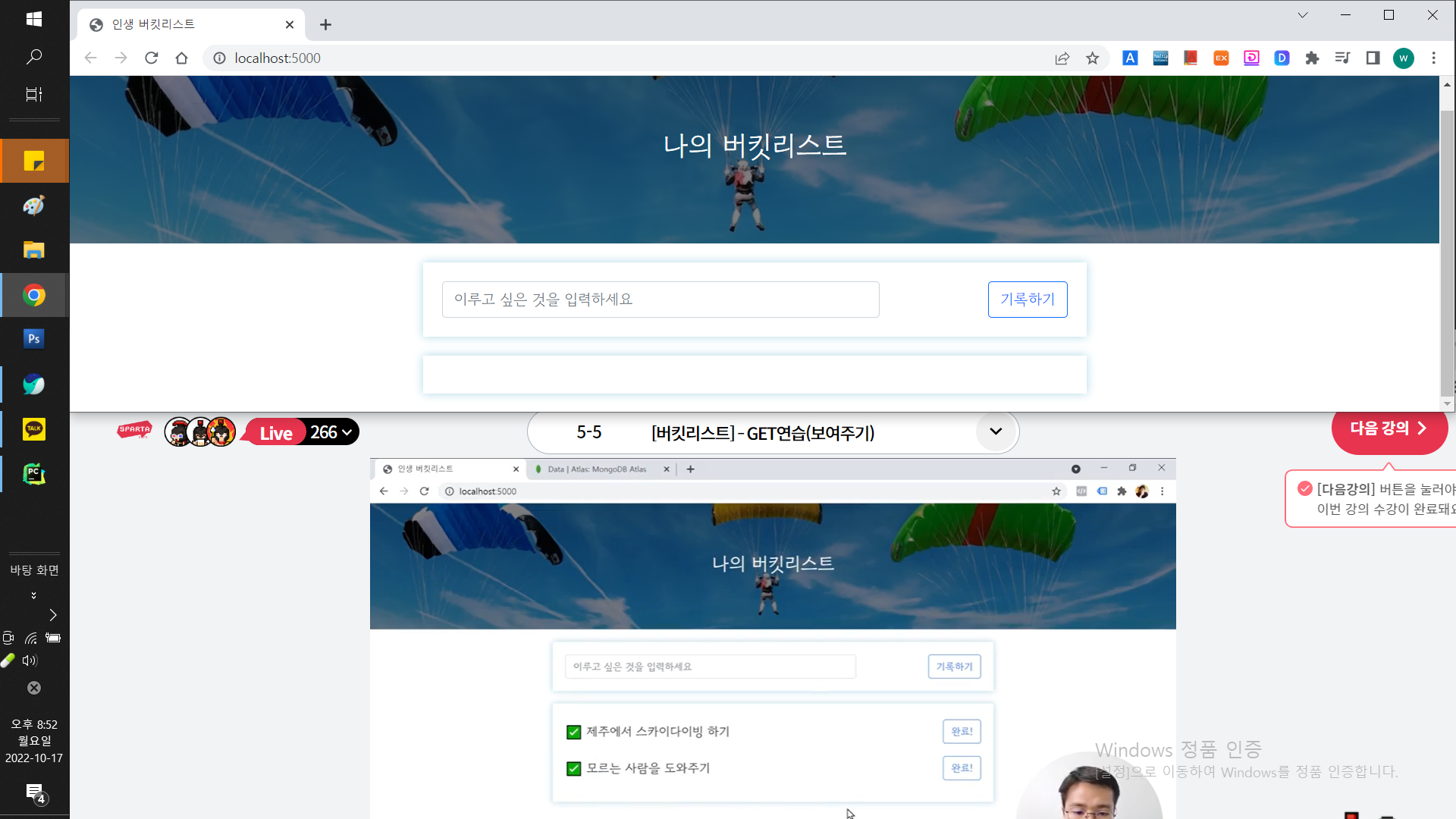Viewport: 1456px width, 819px height.
Task: Expand the 5-5 lecture list dropdown
Action: (x=996, y=431)
